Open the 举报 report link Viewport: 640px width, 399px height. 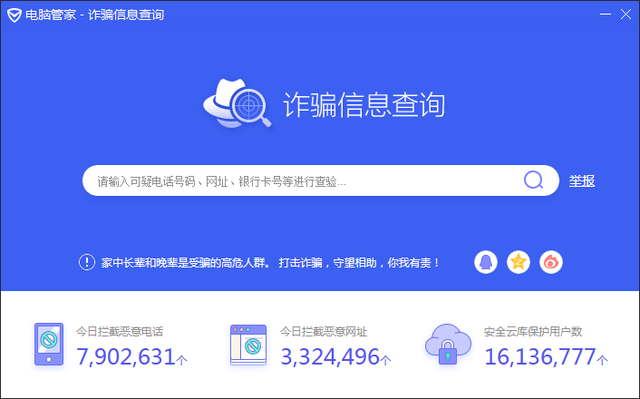click(x=582, y=181)
